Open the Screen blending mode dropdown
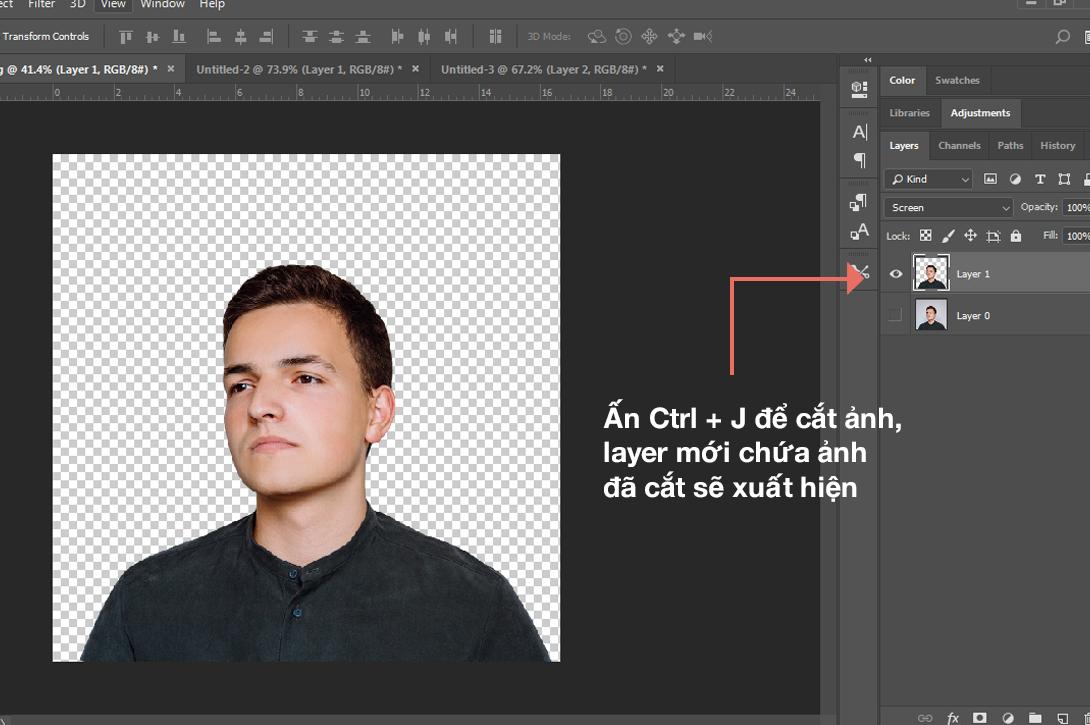 point(947,206)
